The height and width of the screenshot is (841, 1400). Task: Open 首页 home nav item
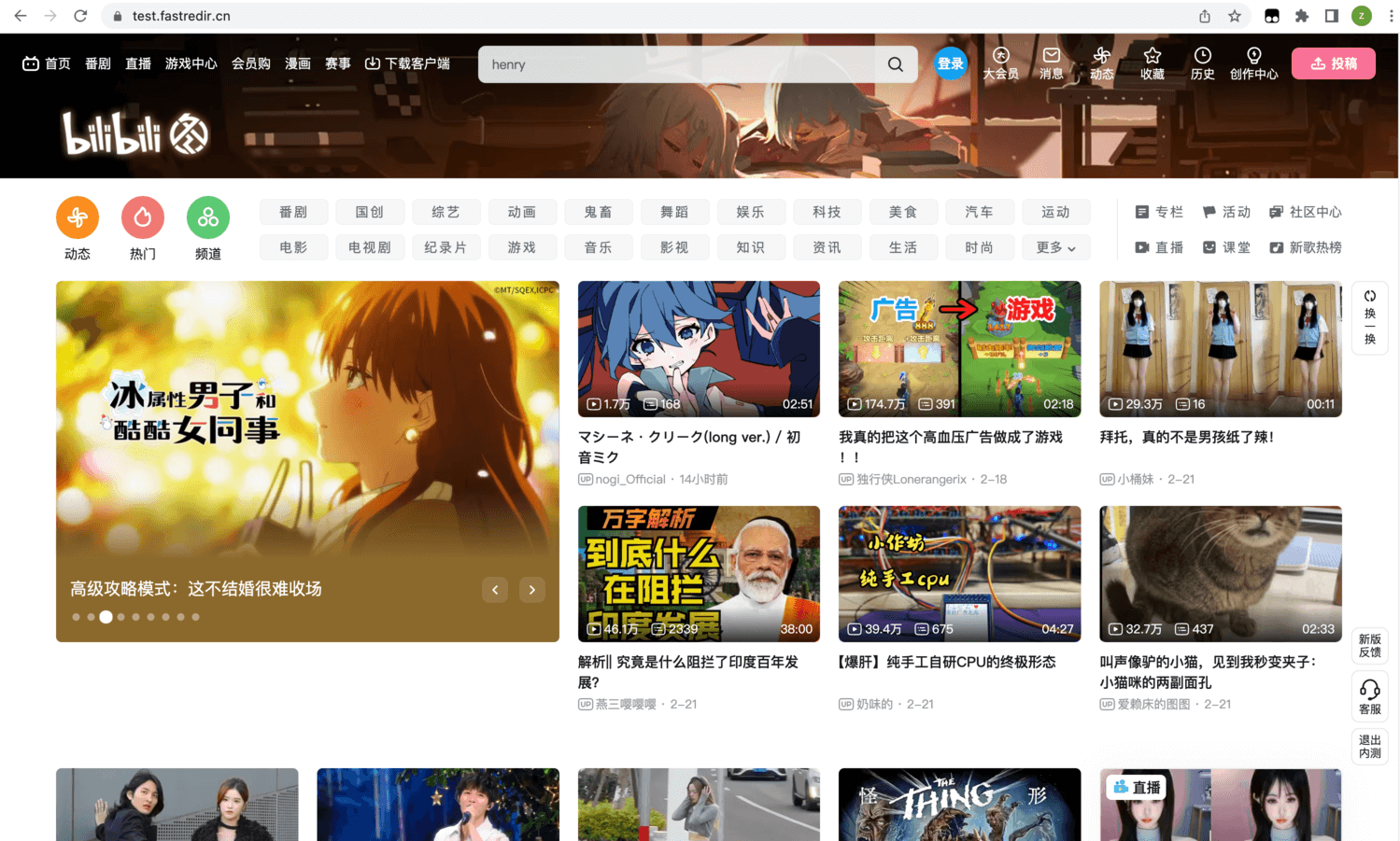47,63
